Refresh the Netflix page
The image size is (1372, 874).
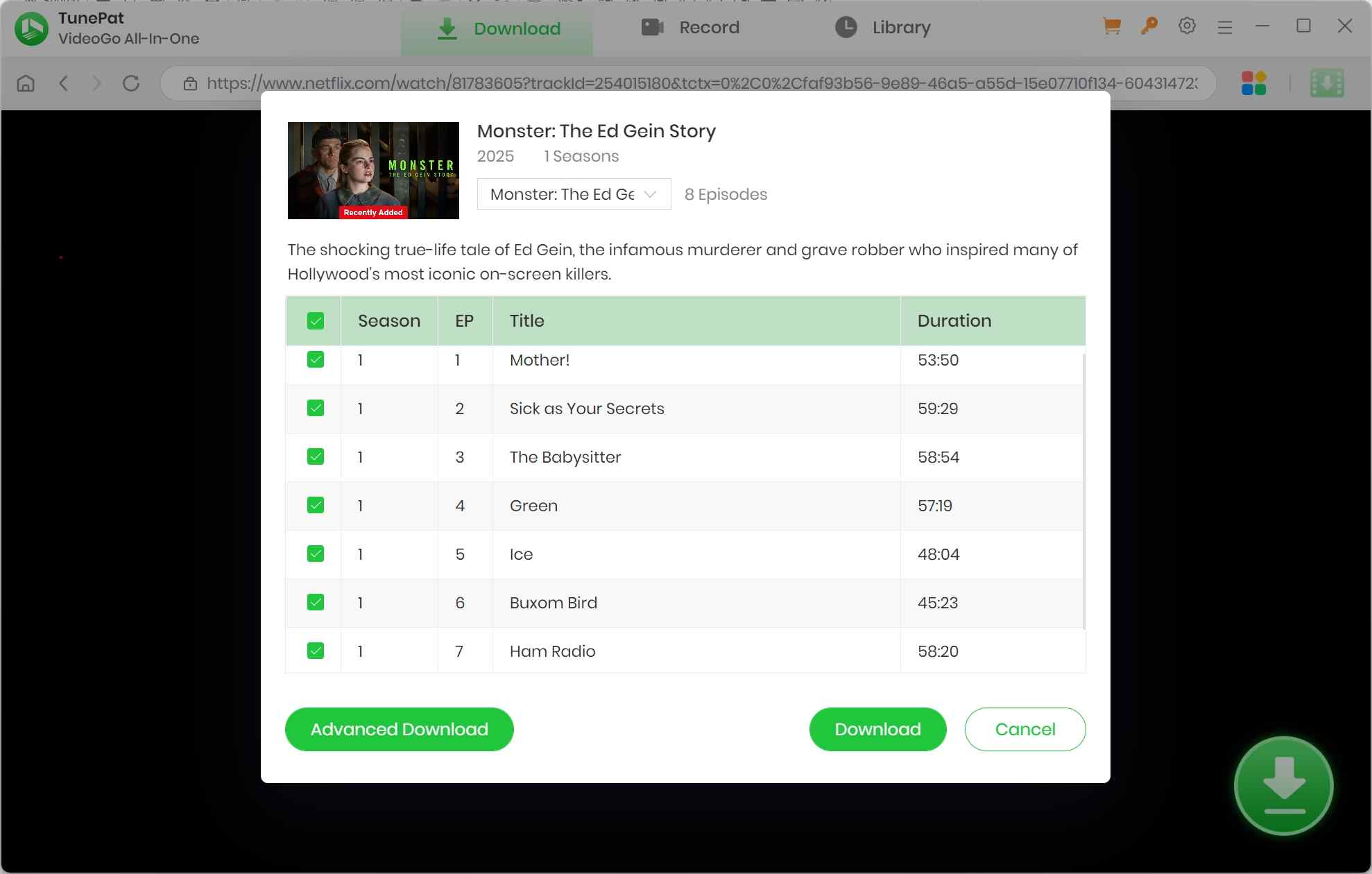click(x=131, y=83)
